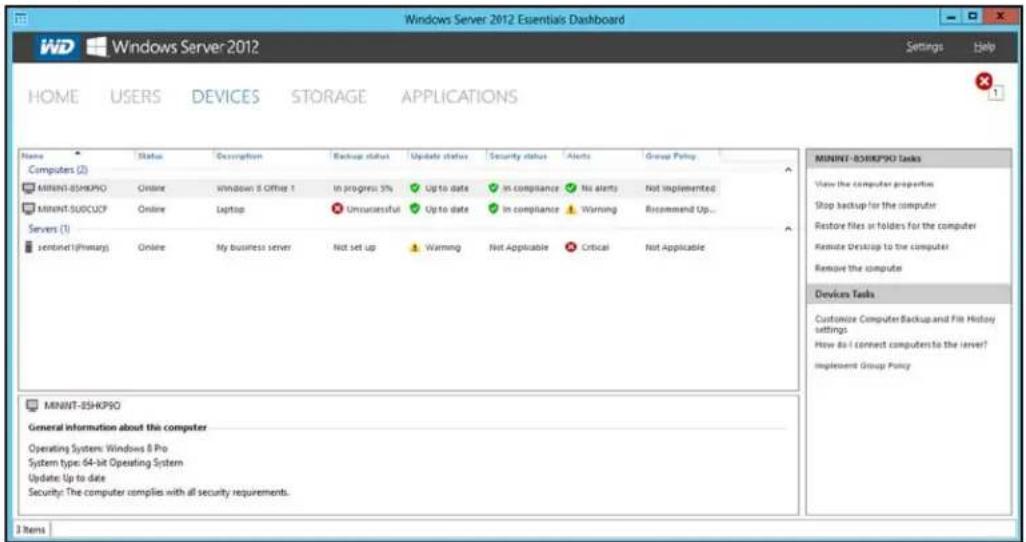Click the Windows logo beside Windows Server 2012

96,47
